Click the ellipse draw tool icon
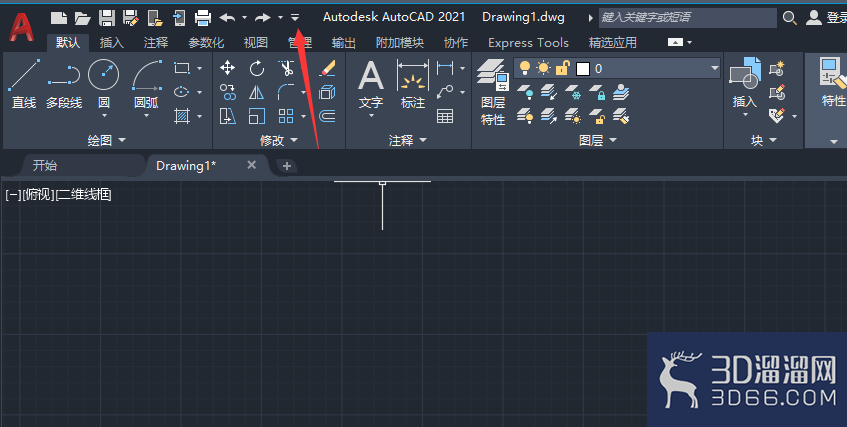The width and height of the screenshot is (847, 427). coord(182,92)
